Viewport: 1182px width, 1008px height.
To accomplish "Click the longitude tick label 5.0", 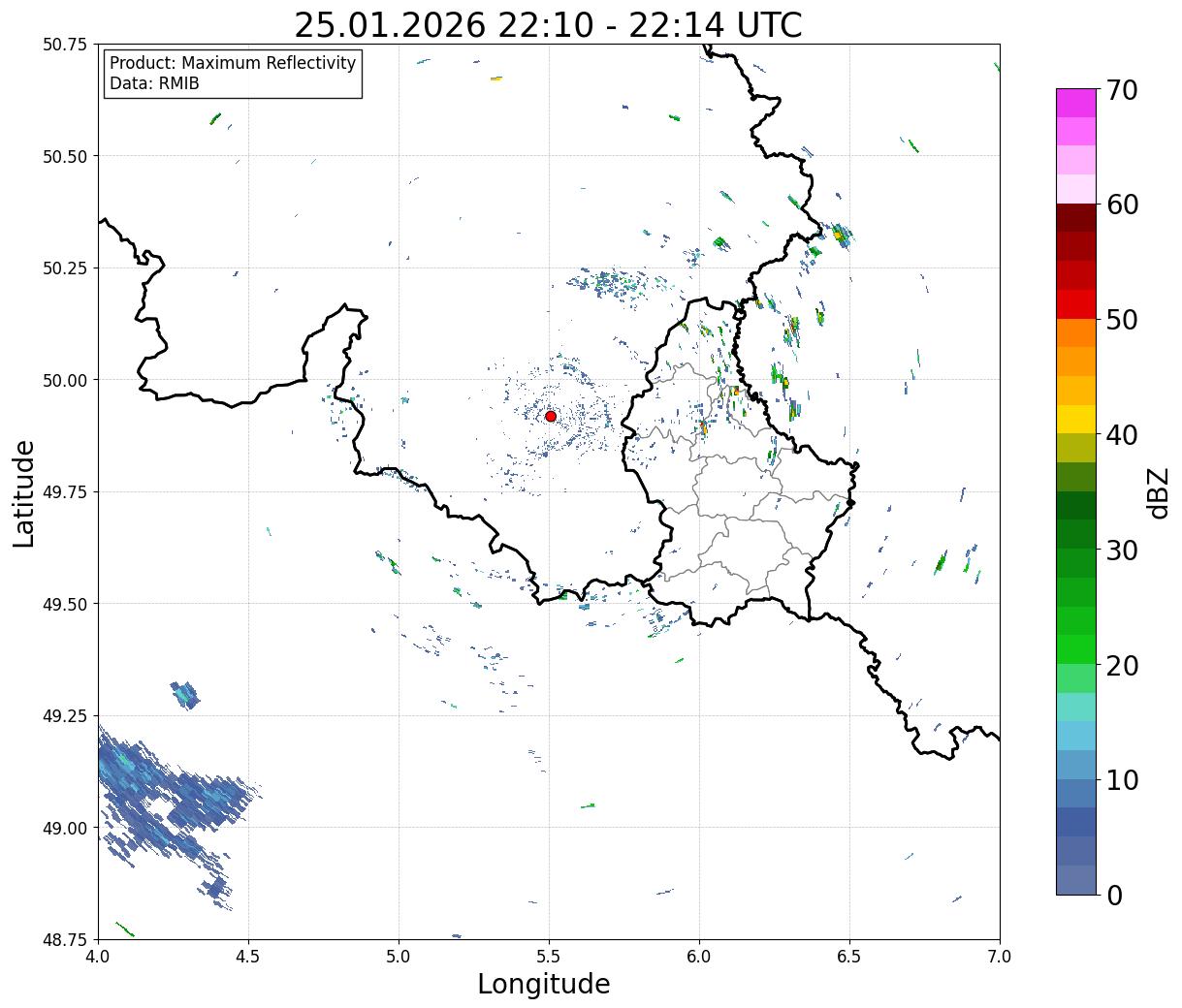I will click(399, 957).
